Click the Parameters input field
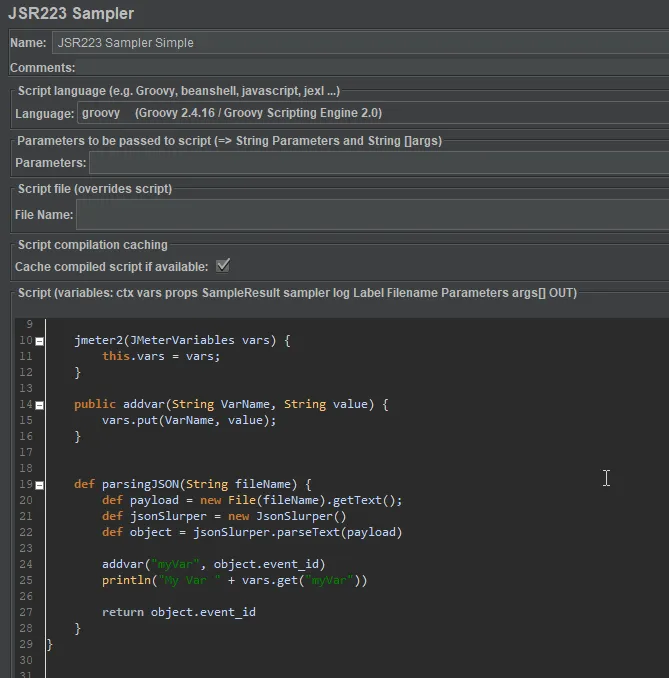This screenshot has height=678, width=669. [379, 163]
